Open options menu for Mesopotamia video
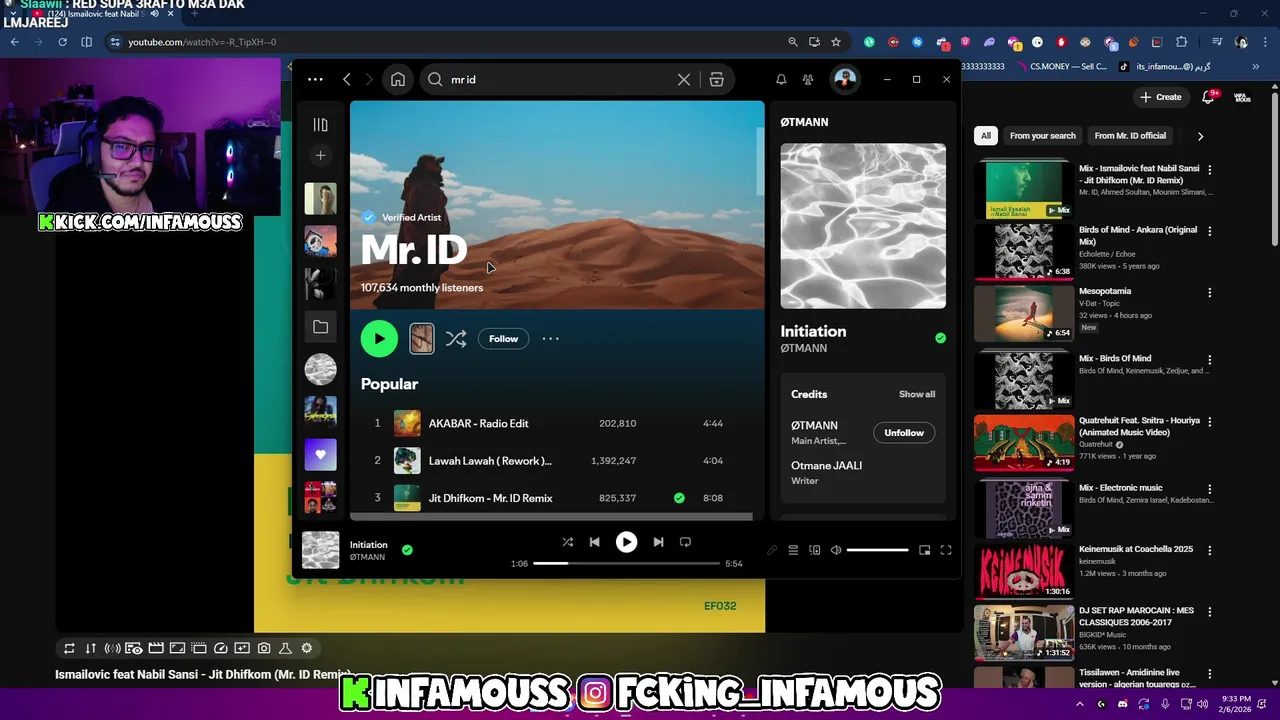 pyautogui.click(x=1209, y=293)
